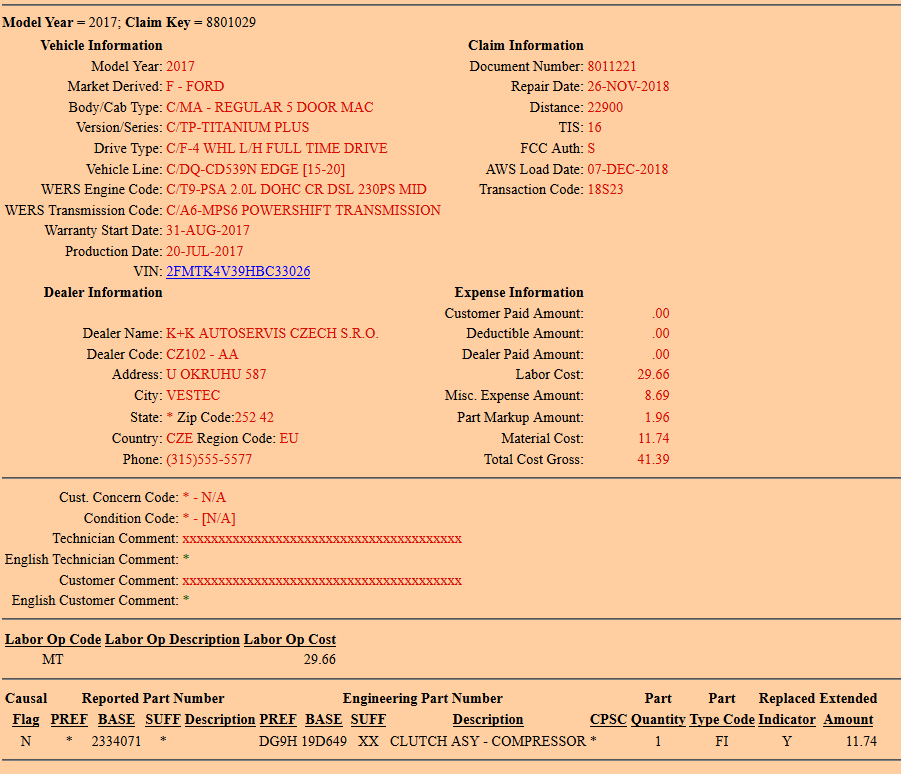901x774 pixels.
Task: Select the CLUTCH ASY - COMPRESSOR description
Action: (x=488, y=742)
